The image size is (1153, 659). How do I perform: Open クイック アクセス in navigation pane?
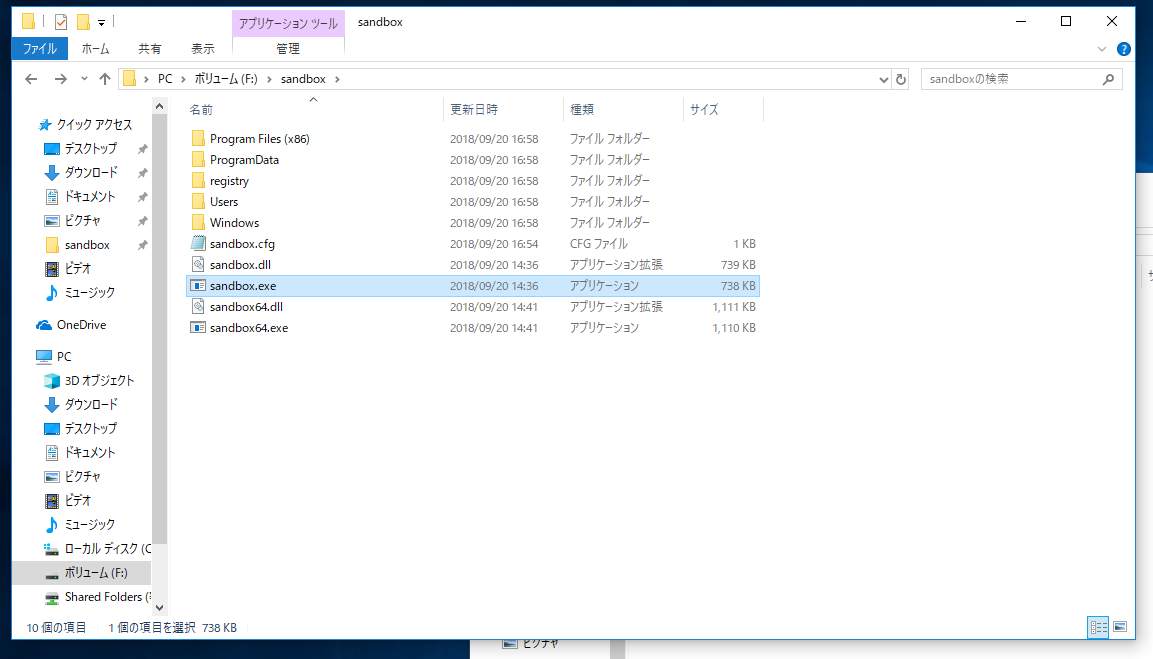(94, 124)
